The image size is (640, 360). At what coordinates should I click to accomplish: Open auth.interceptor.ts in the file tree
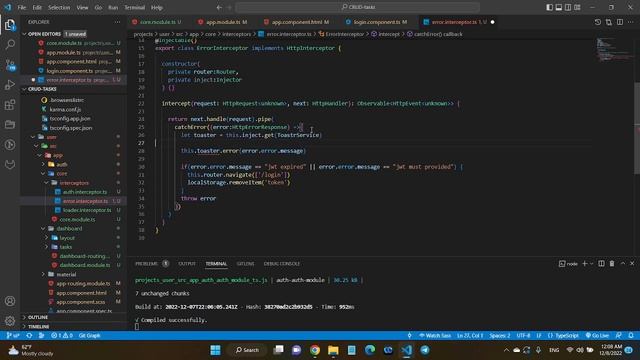point(85,192)
